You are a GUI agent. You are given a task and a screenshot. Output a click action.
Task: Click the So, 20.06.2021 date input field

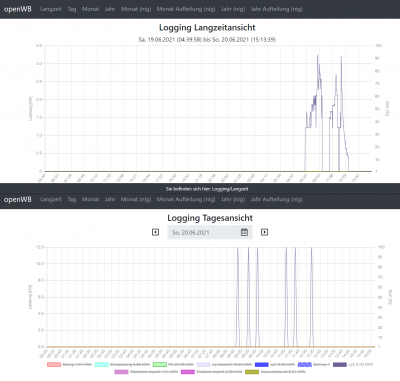point(210,232)
